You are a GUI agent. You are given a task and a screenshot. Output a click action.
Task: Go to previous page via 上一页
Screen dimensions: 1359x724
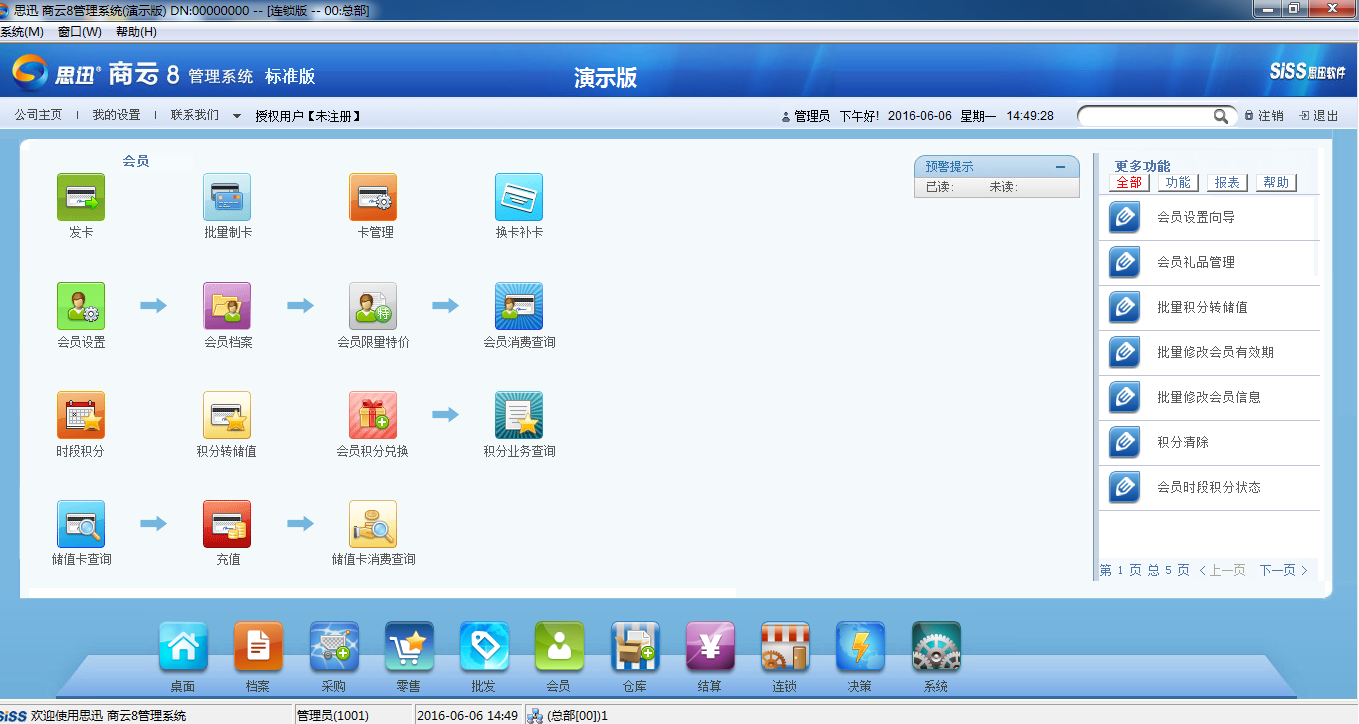(x=1222, y=570)
